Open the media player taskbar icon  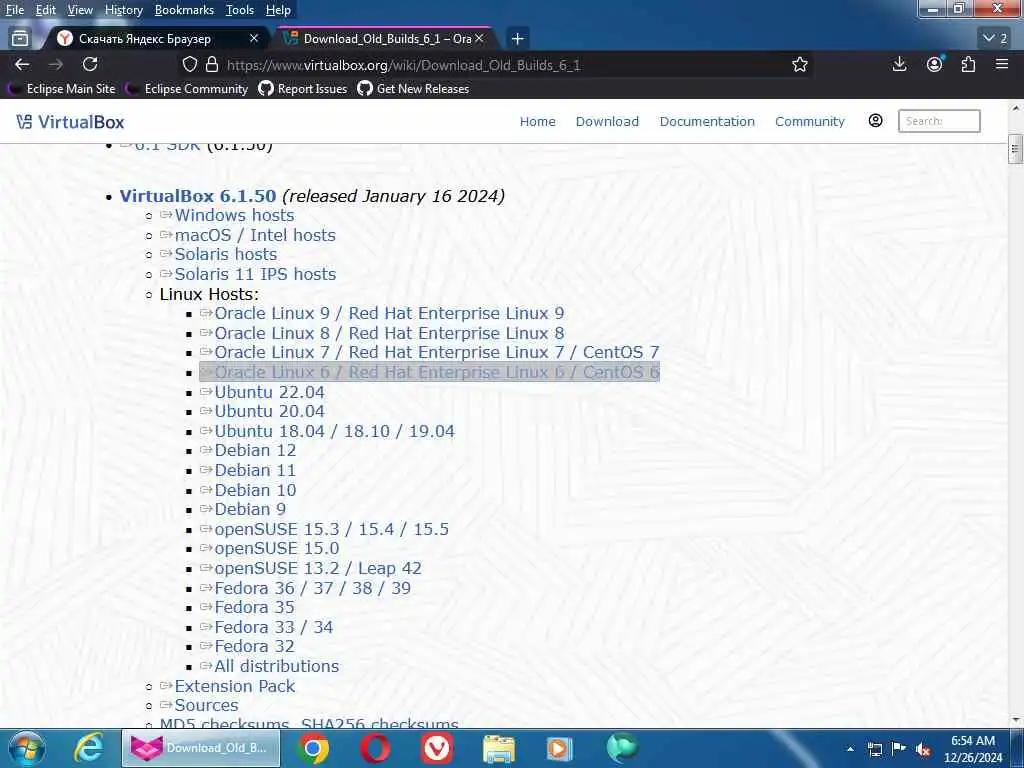click(x=560, y=748)
